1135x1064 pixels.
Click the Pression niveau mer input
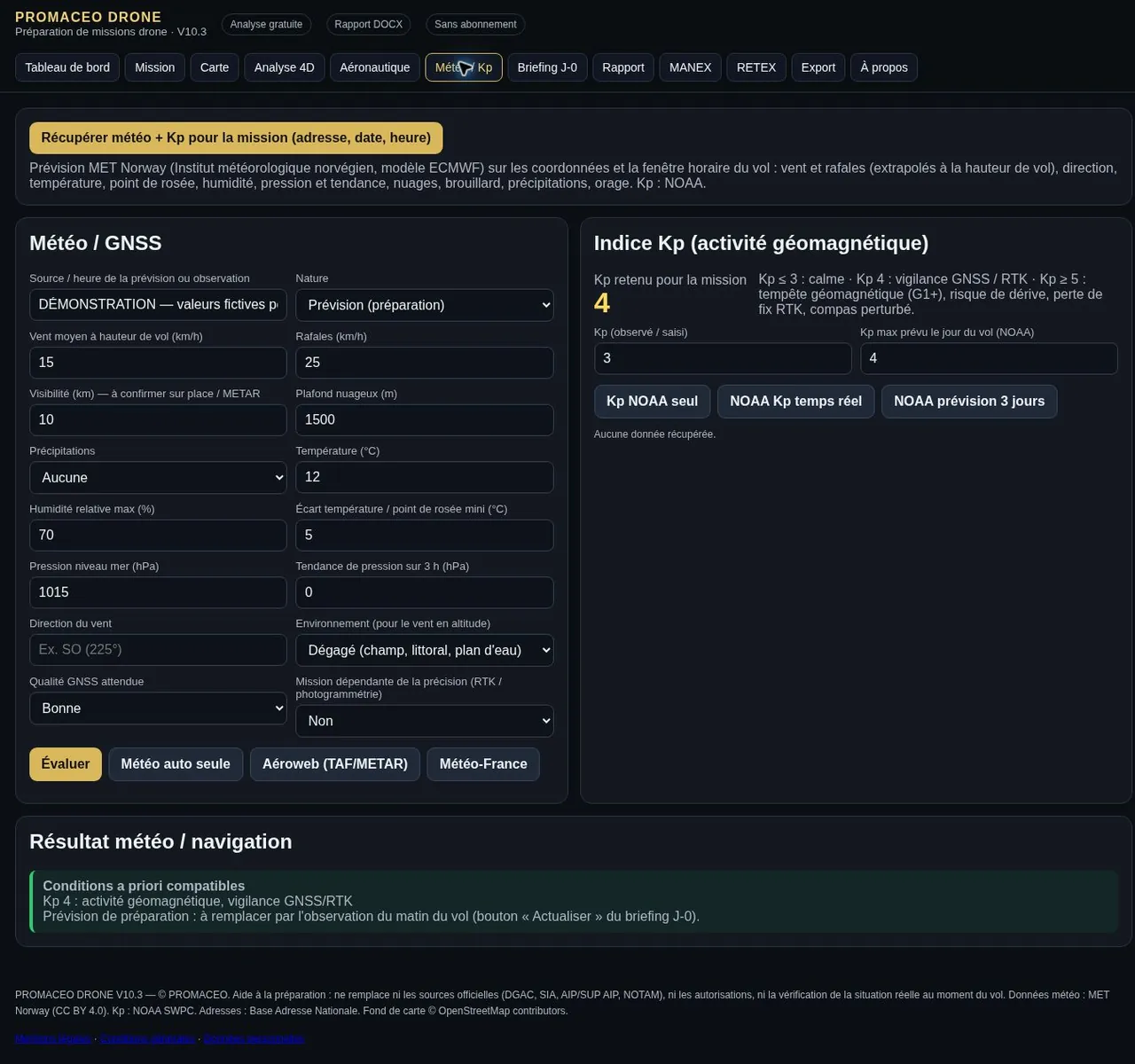click(x=158, y=592)
